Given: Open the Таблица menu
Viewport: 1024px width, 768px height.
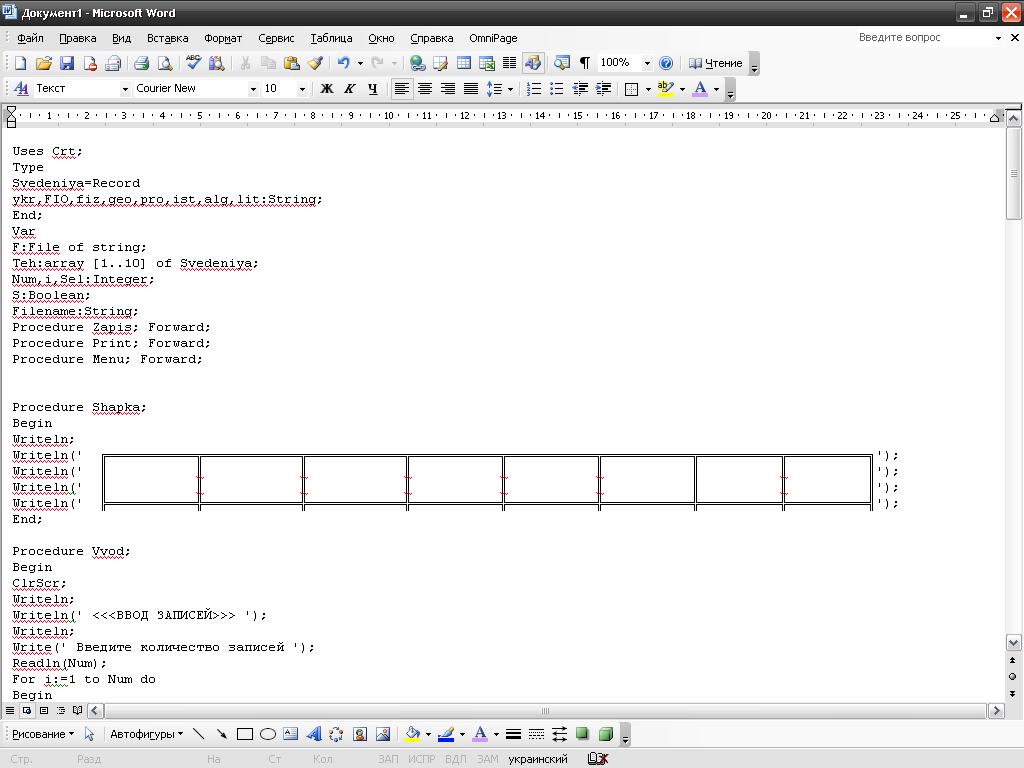Looking at the screenshot, I should coord(330,38).
